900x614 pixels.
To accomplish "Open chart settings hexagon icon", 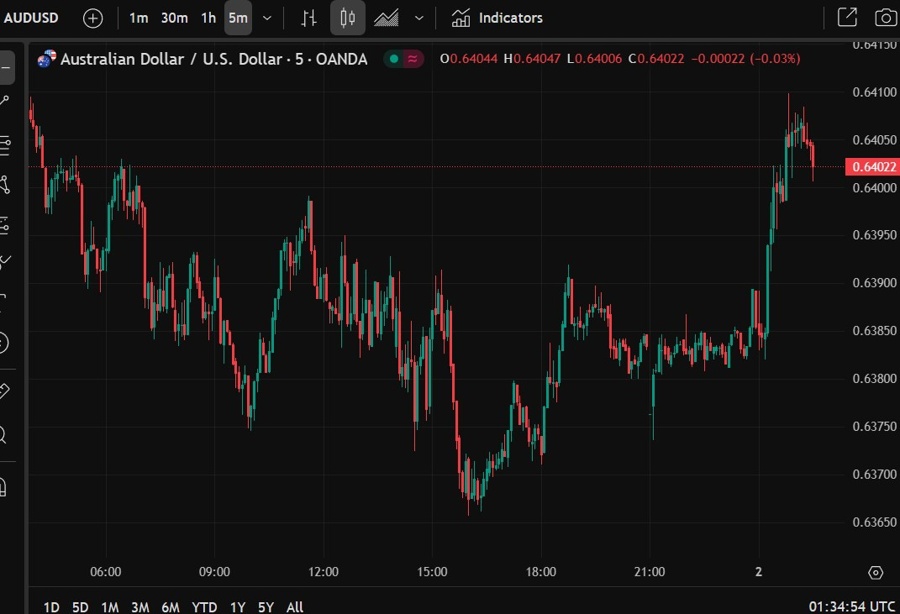I will [875, 572].
